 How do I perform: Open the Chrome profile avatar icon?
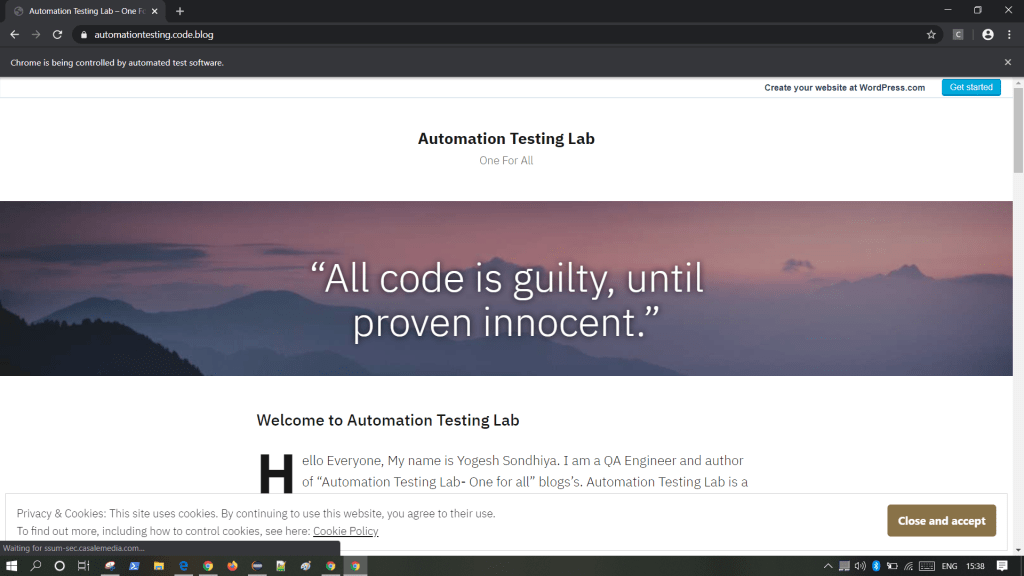988,34
